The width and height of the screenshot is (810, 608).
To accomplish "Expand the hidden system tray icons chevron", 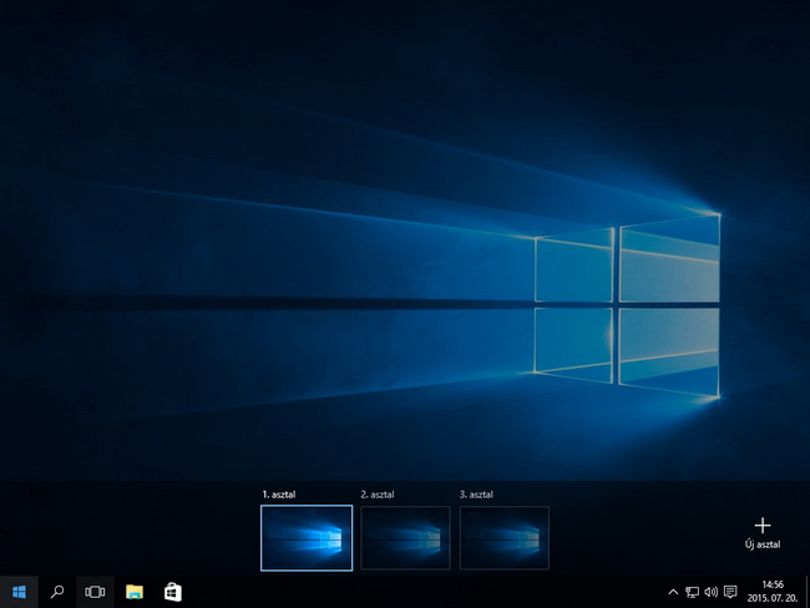I will [x=673, y=592].
